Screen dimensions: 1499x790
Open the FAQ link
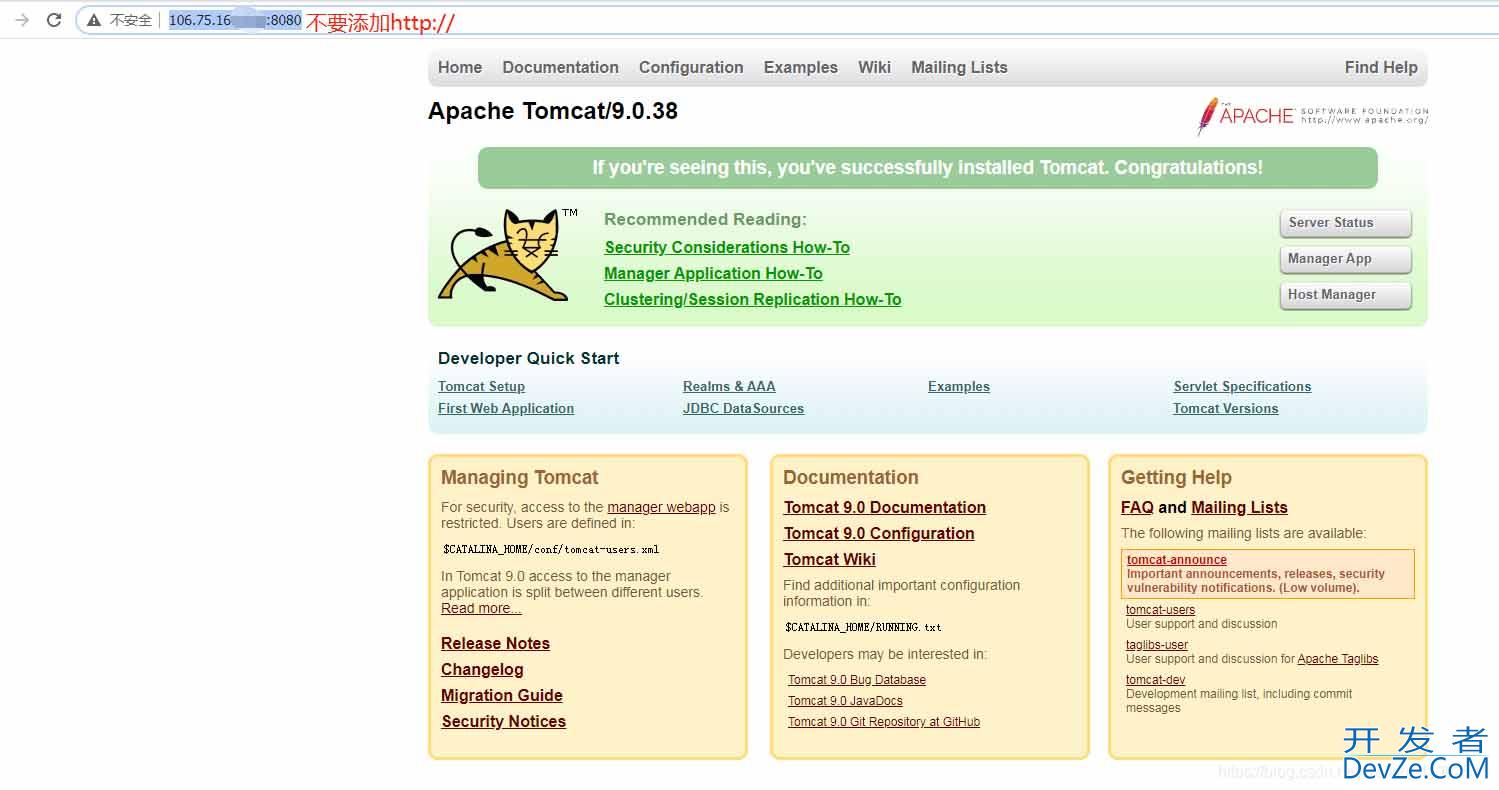tap(1137, 508)
